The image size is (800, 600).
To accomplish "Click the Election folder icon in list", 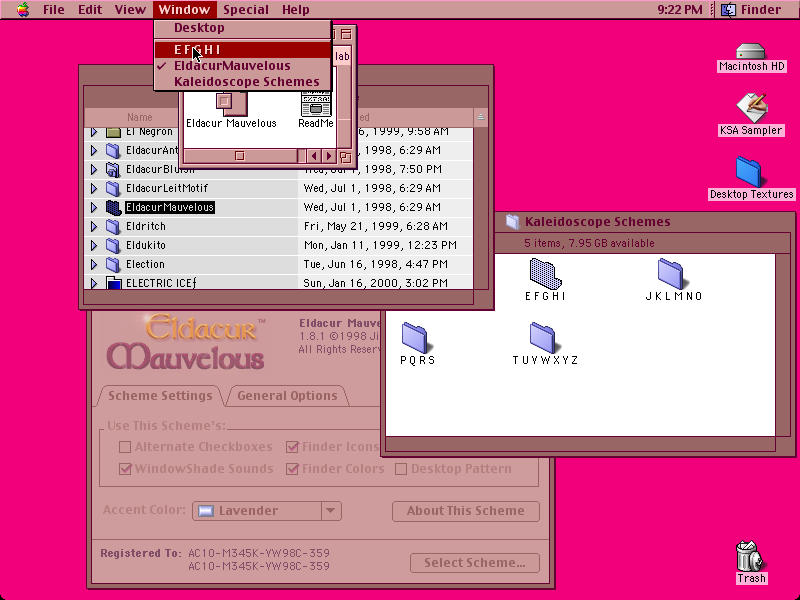I will 113,264.
